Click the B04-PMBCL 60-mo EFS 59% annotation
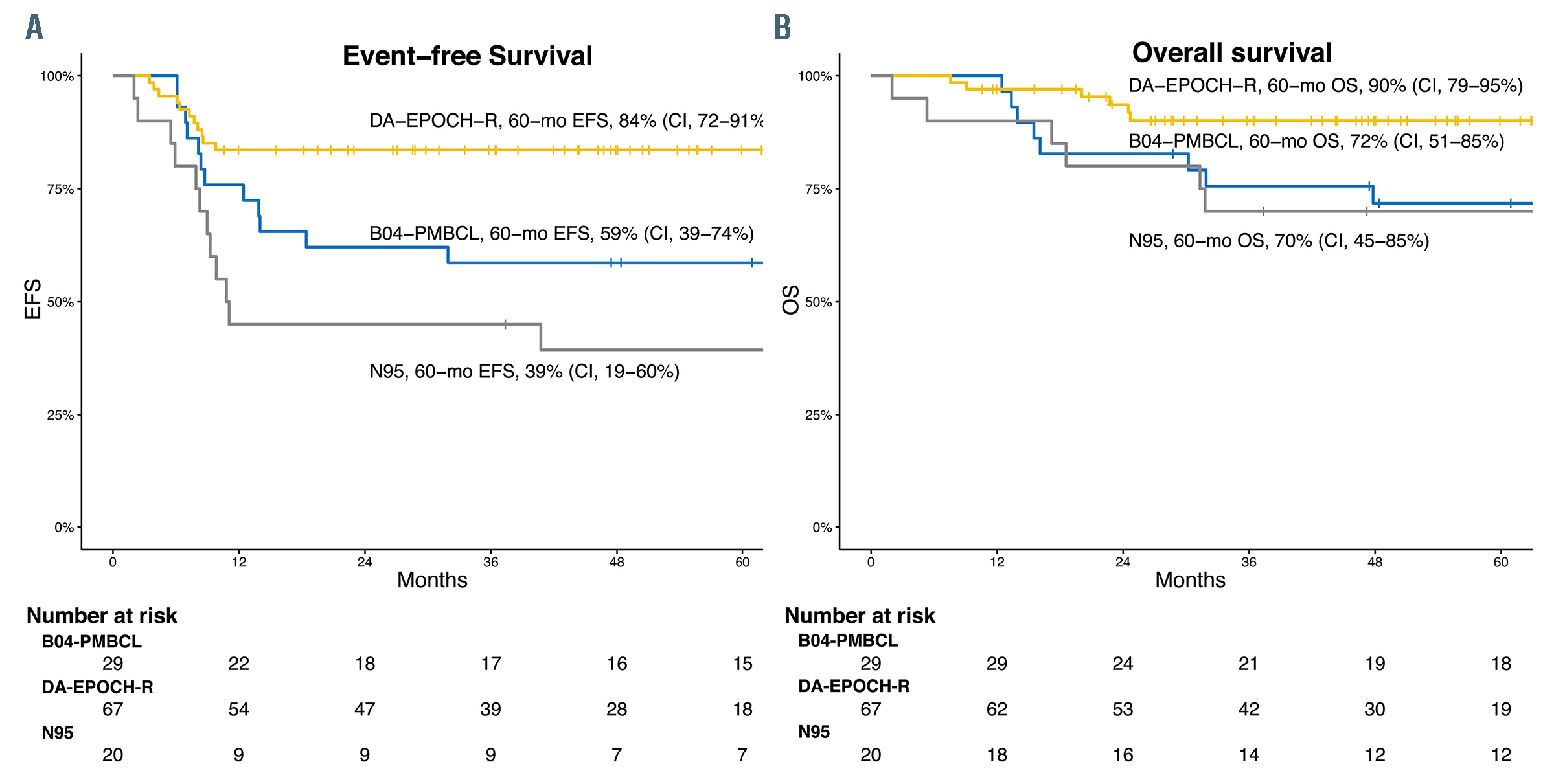 coord(562,234)
